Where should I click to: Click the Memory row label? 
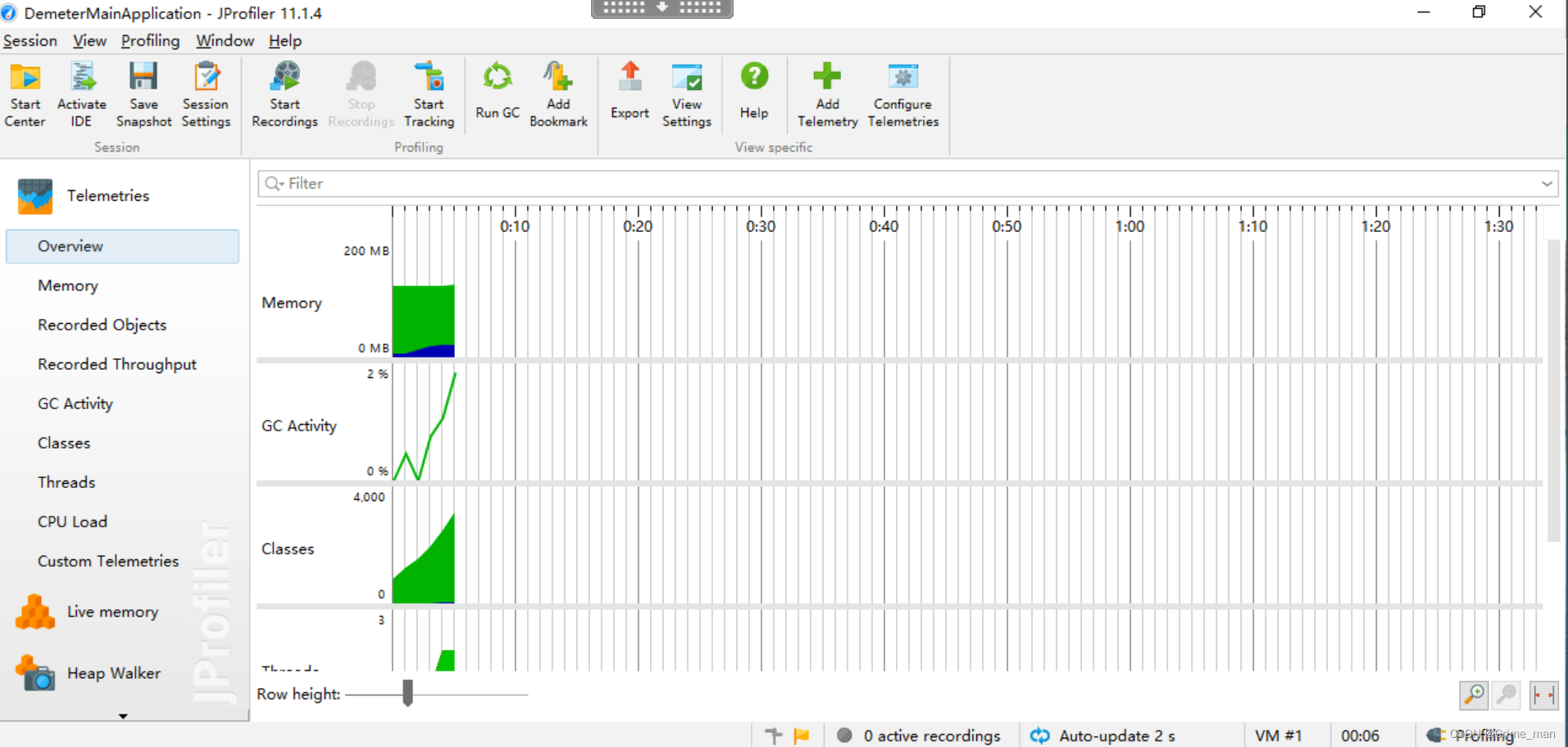pos(292,303)
